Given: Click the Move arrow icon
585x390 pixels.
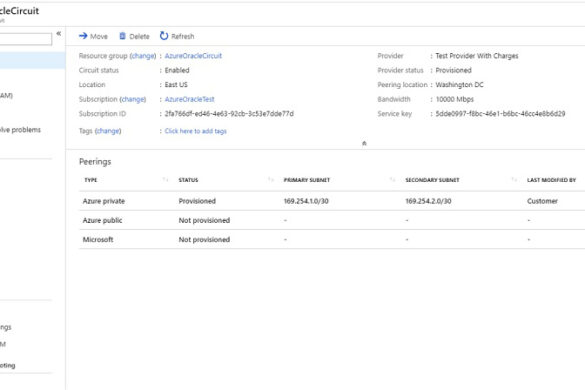Looking at the screenshot, I should (x=83, y=36).
